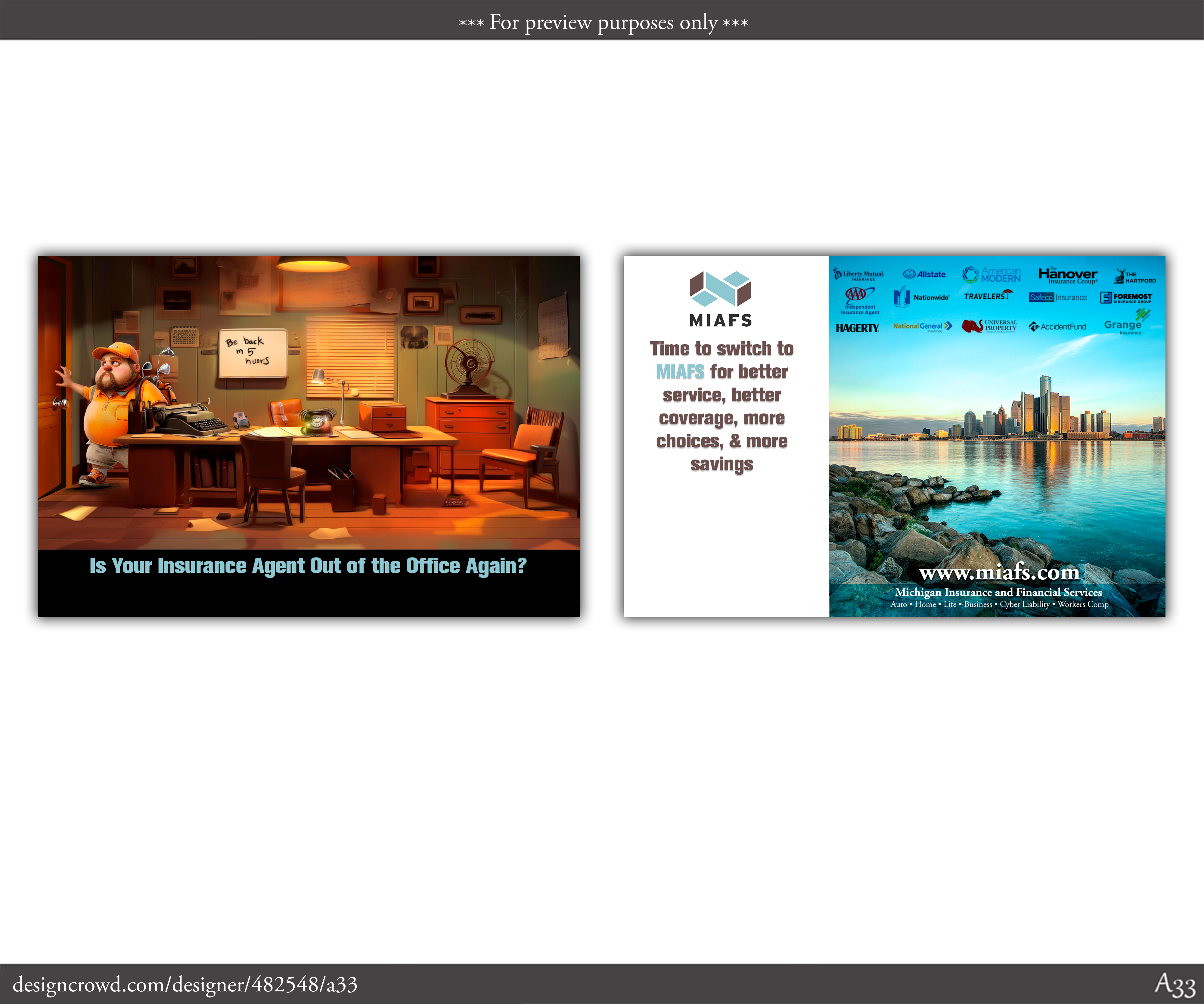Click the Hagerty logo
The width and height of the screenshot is (1204, 1004).
pos(857,328)
